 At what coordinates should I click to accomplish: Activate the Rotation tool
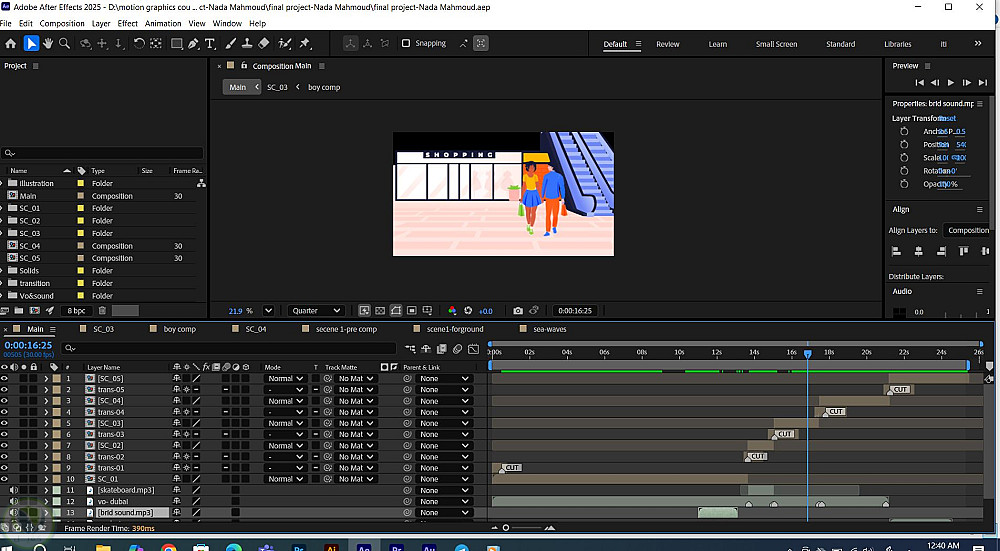[139, 44]
